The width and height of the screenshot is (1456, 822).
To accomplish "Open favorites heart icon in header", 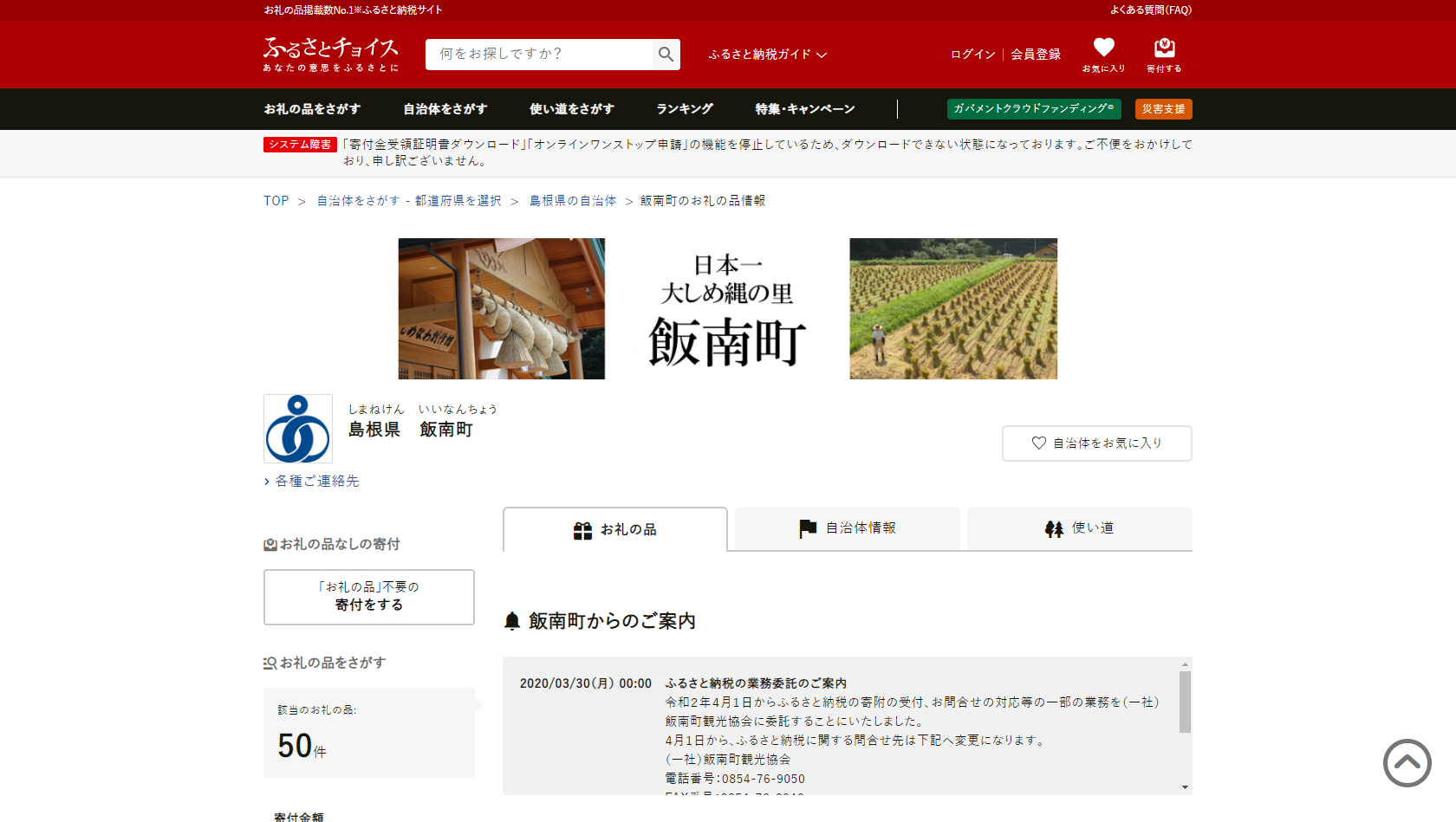I will tap(1103, 47).
